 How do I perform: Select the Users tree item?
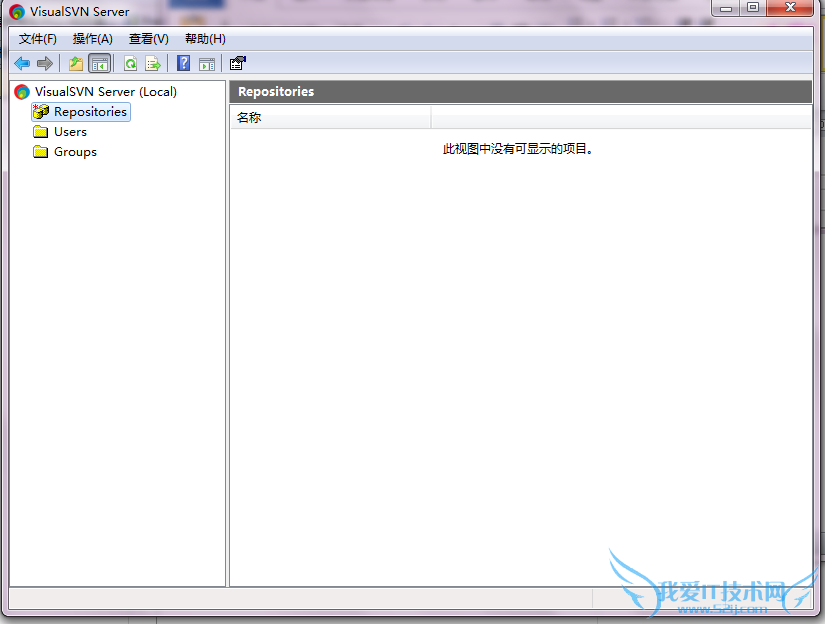71,132
